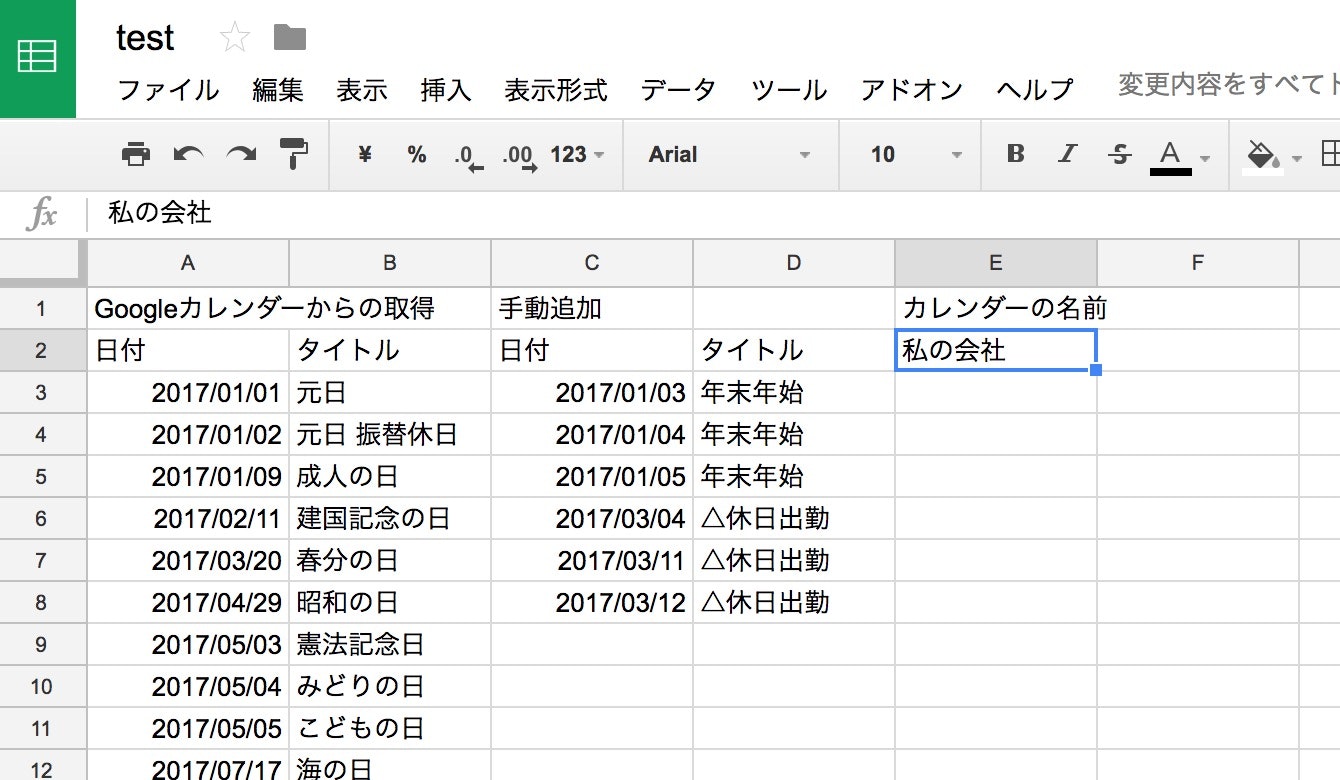Select cell 2017/03/11

[x=592, y=560]
